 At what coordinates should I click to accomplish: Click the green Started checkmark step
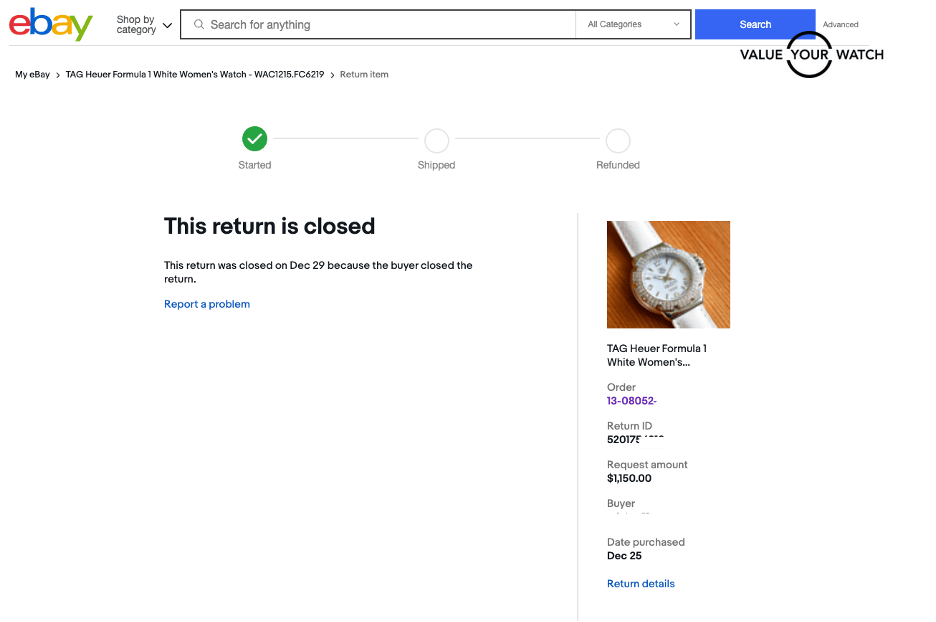coord(255,140)
